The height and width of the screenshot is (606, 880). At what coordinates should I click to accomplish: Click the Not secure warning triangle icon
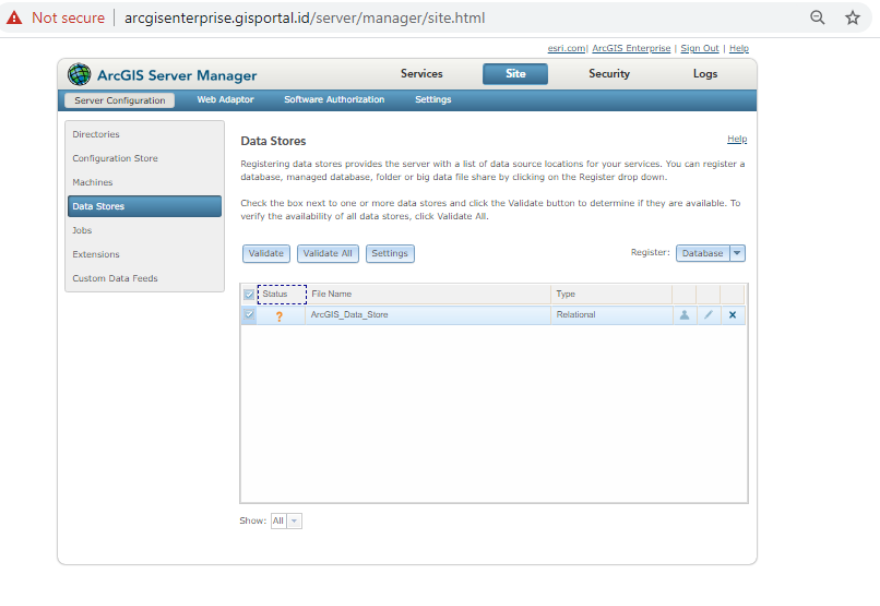coord(14,17)
